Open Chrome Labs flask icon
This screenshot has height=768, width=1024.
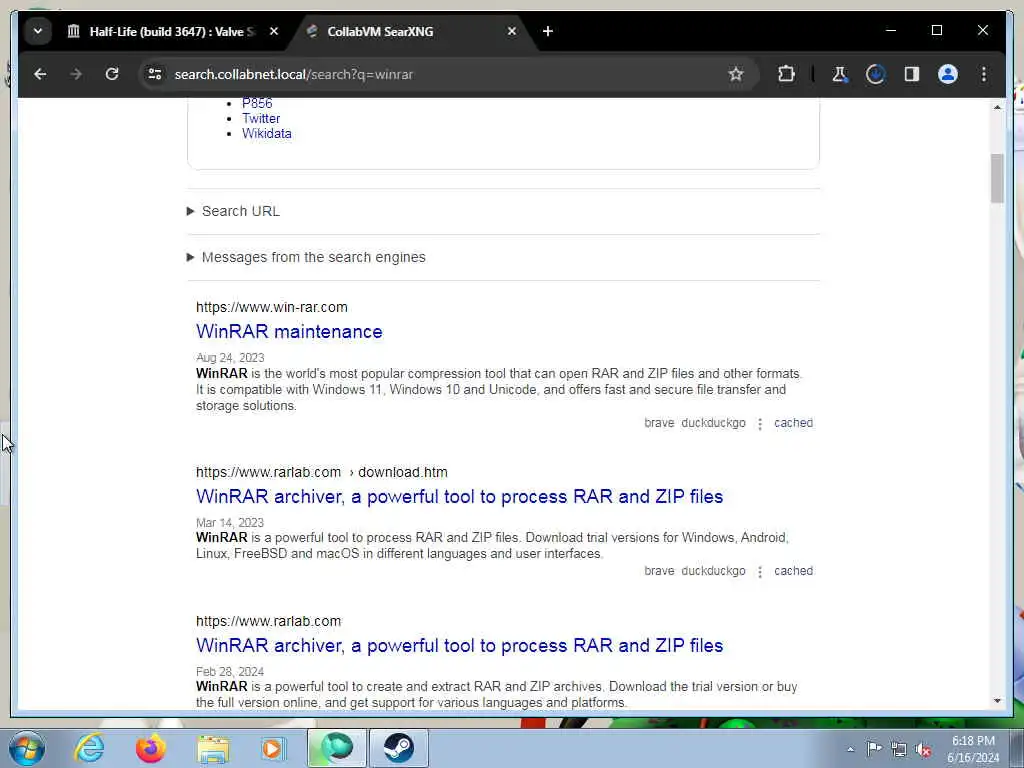(839, 74)
